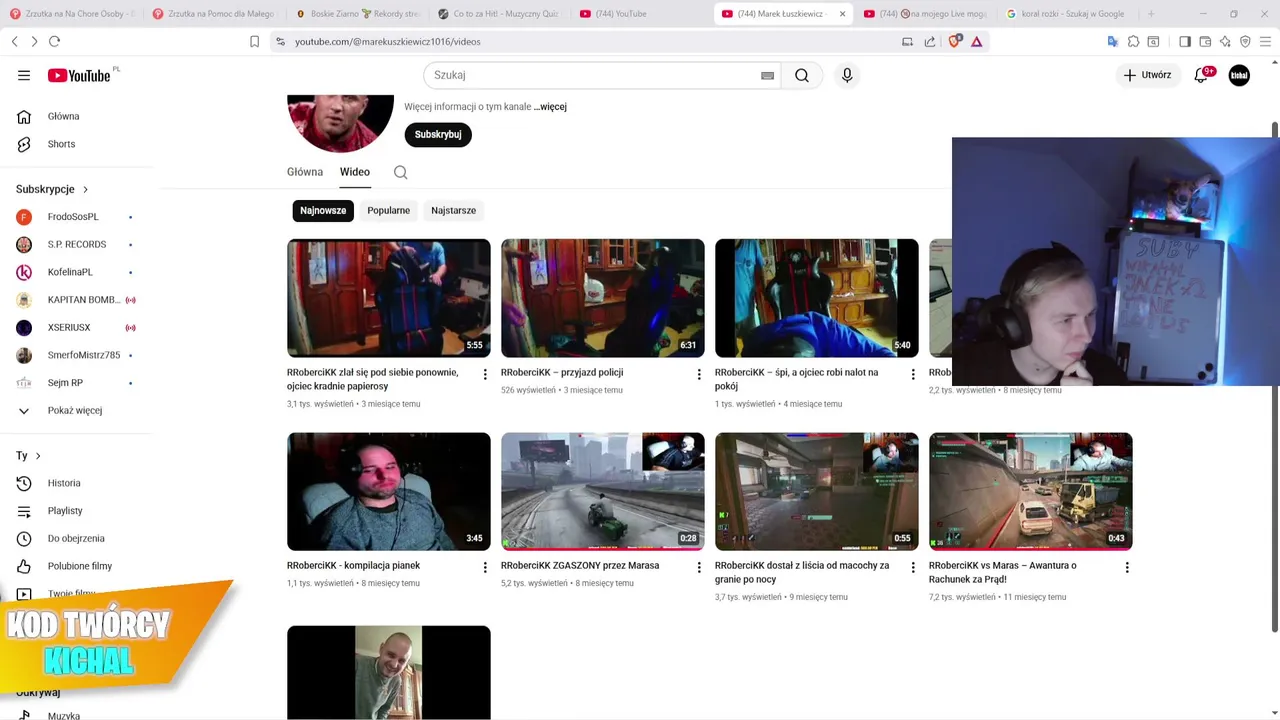Play 'RRoberciKK – przyjazd policji' thumbnail
The width and height of the screenshot is (1280, 720).
(x=602, y=298)
